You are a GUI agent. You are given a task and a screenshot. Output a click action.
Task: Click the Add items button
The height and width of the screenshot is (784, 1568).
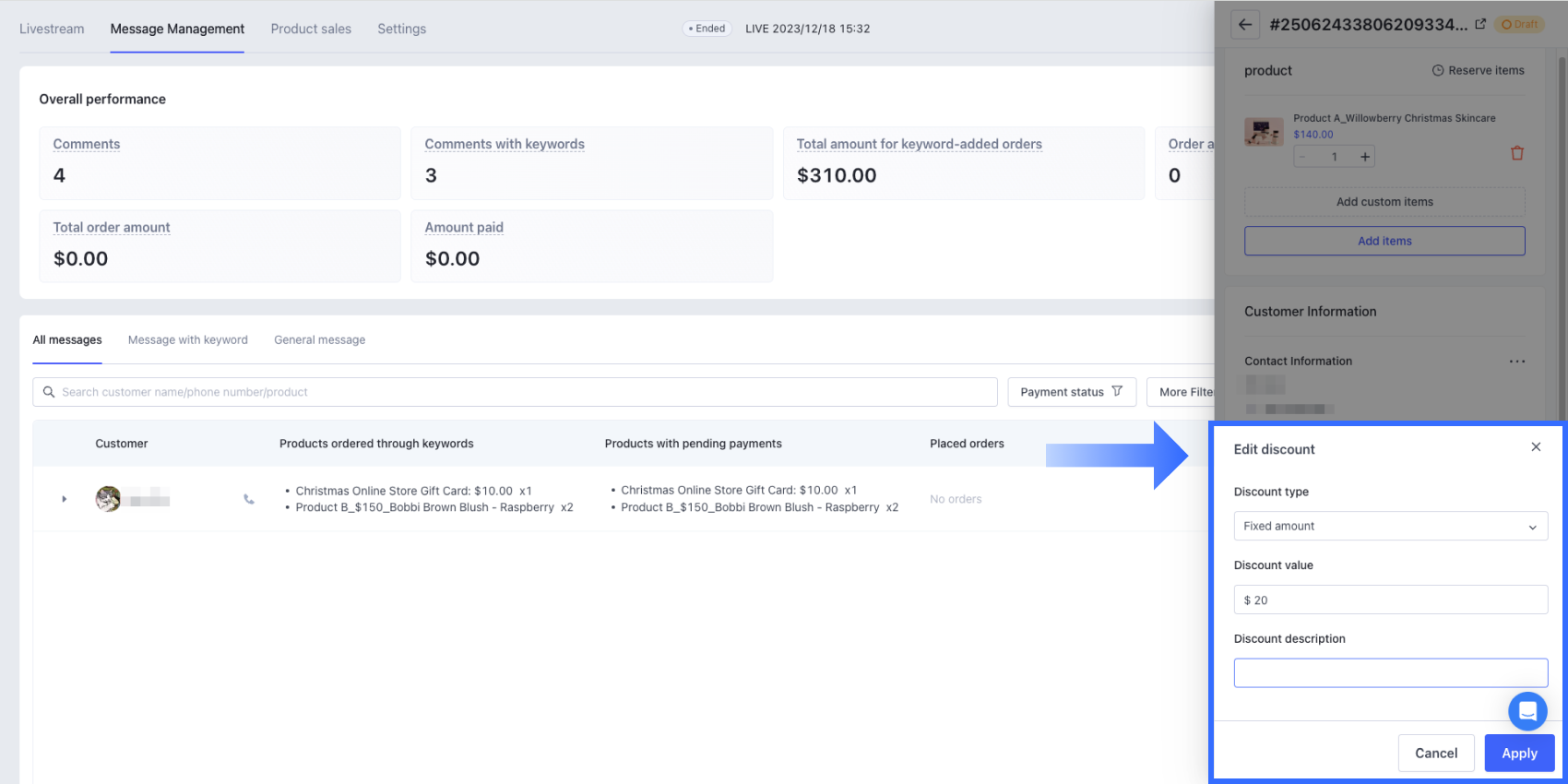coord(1384,241)
